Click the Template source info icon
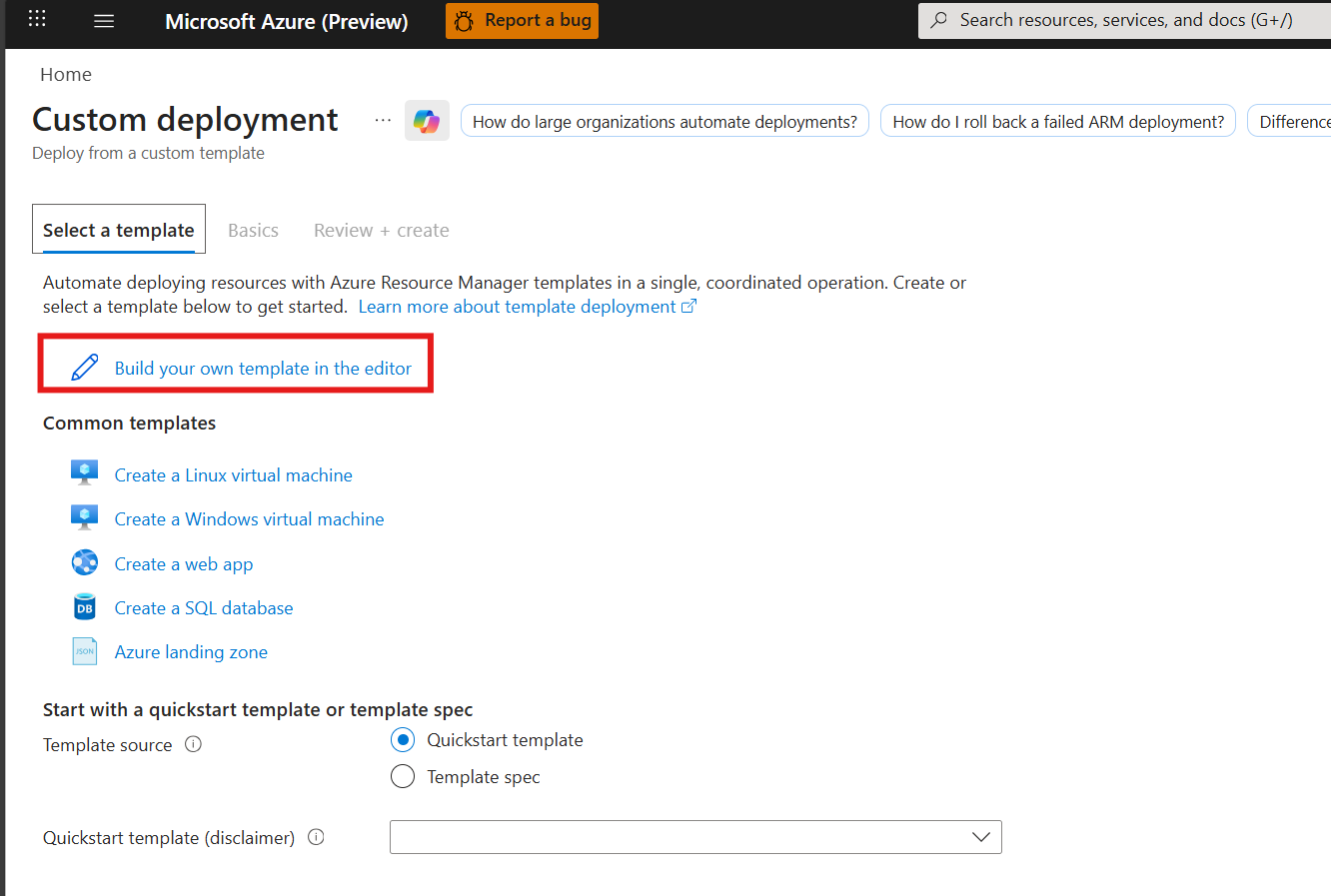1331x896 pixels. click(193, 743)
